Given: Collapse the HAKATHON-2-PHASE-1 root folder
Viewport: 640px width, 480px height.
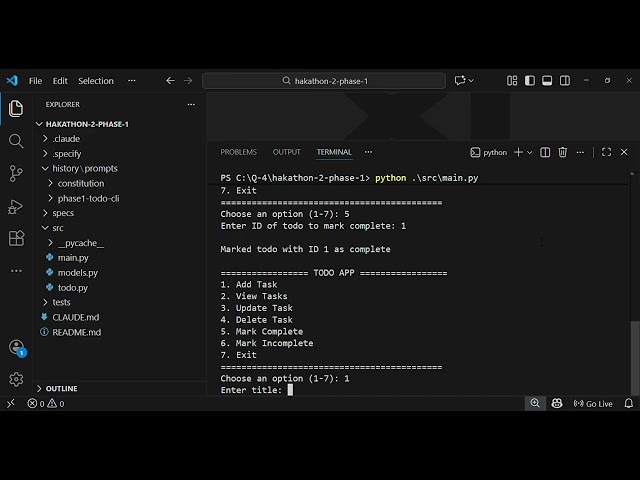Looking at the screenshot, I should [x=82, y=124].
